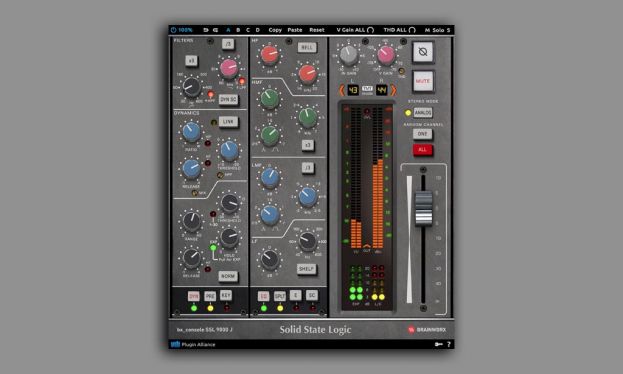Click the black gate Release knob
The height and width of the screenshot is (374, 623).
[x=192, y=258]
